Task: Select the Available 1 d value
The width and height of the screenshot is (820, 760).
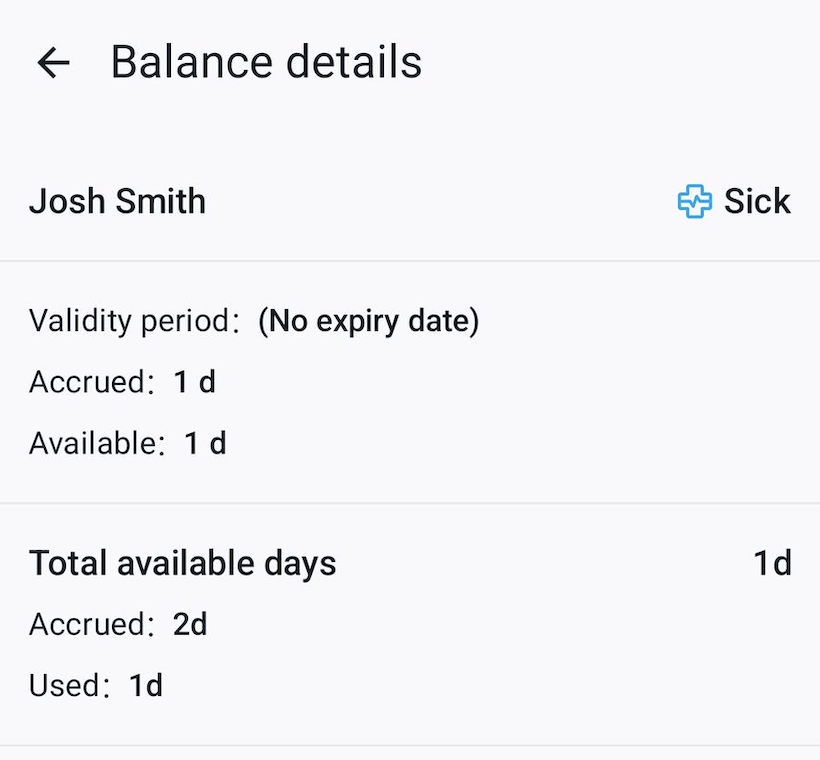Action: point(205,443)
